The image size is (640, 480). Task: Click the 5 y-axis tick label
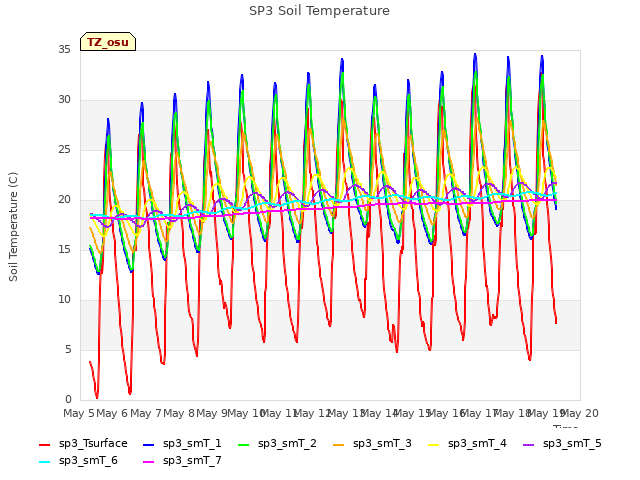pyautogui.click(x=68, y=350)
